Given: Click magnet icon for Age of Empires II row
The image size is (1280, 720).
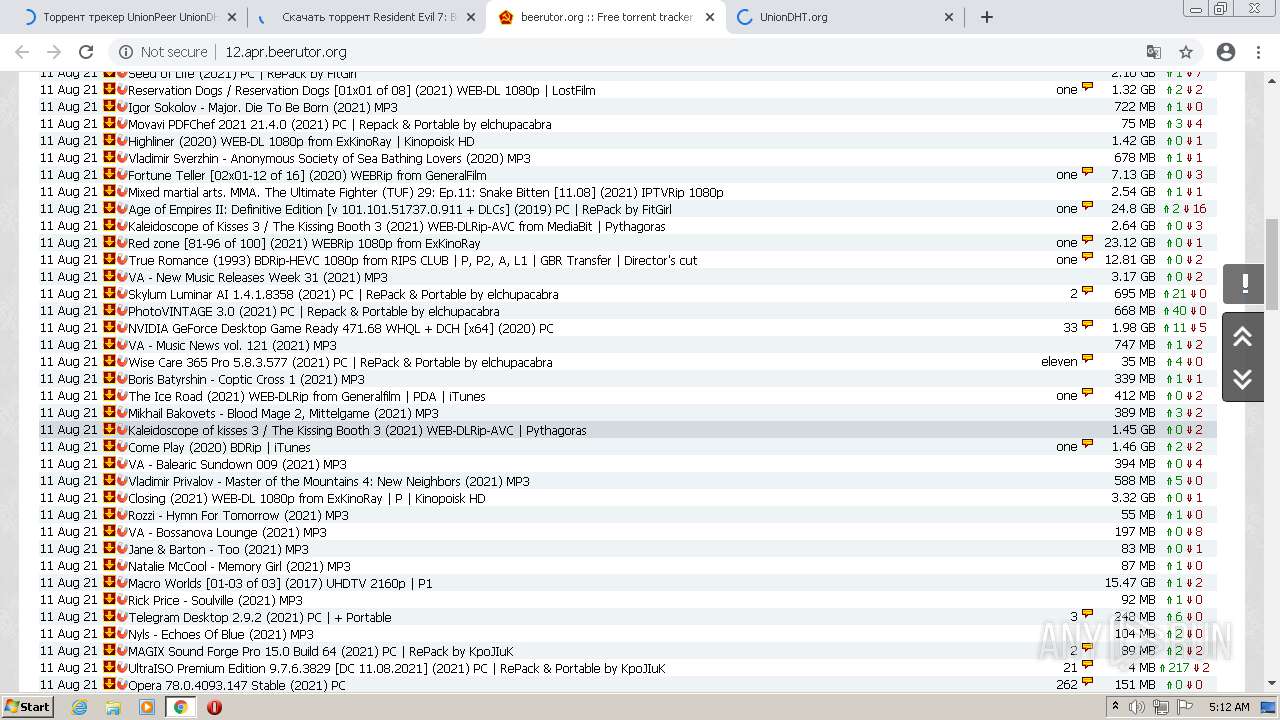Looking at the screenshot, I should [122, 208].
